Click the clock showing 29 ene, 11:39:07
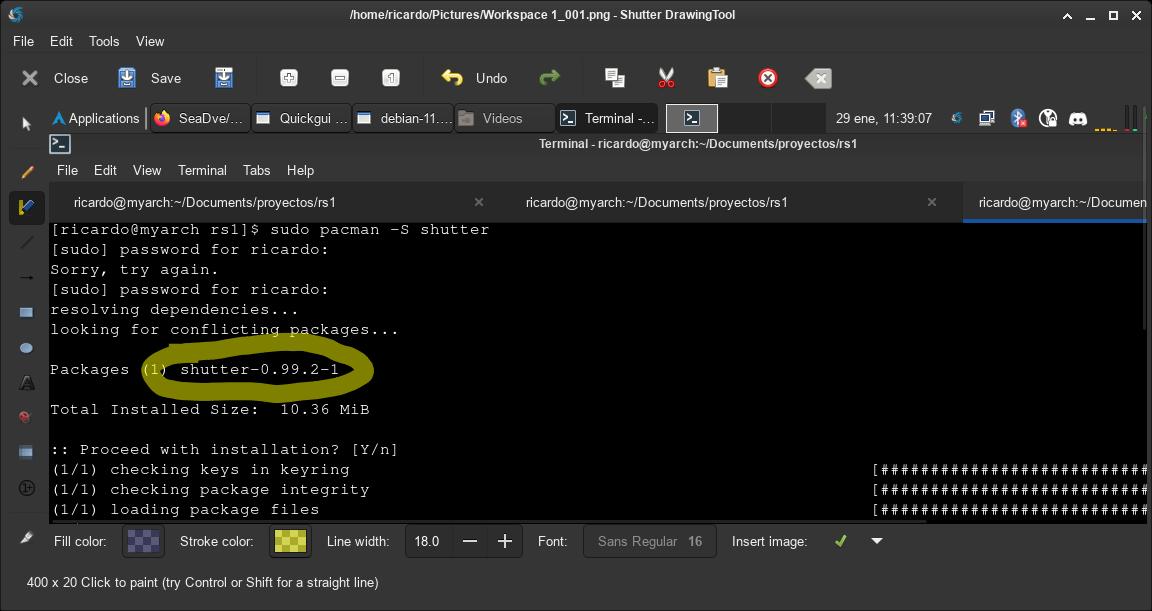The width and height of the screenshot is (1152, 611). tap(884, 118)
